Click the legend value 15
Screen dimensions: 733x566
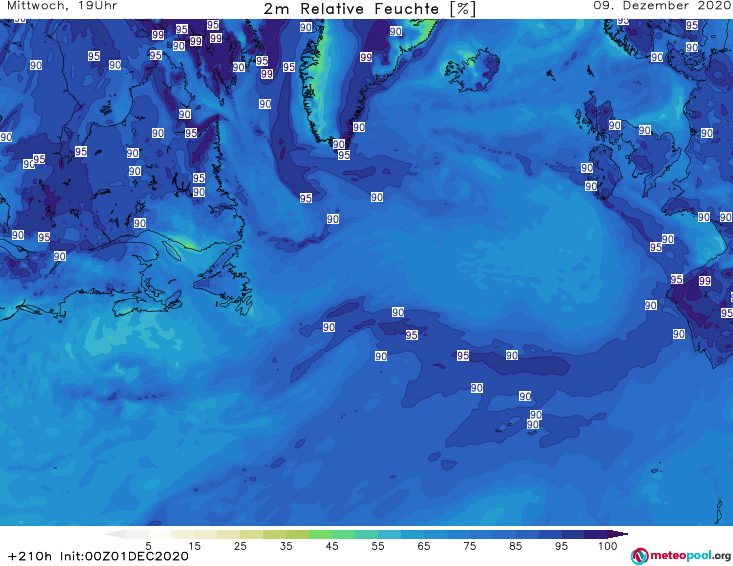194,546
